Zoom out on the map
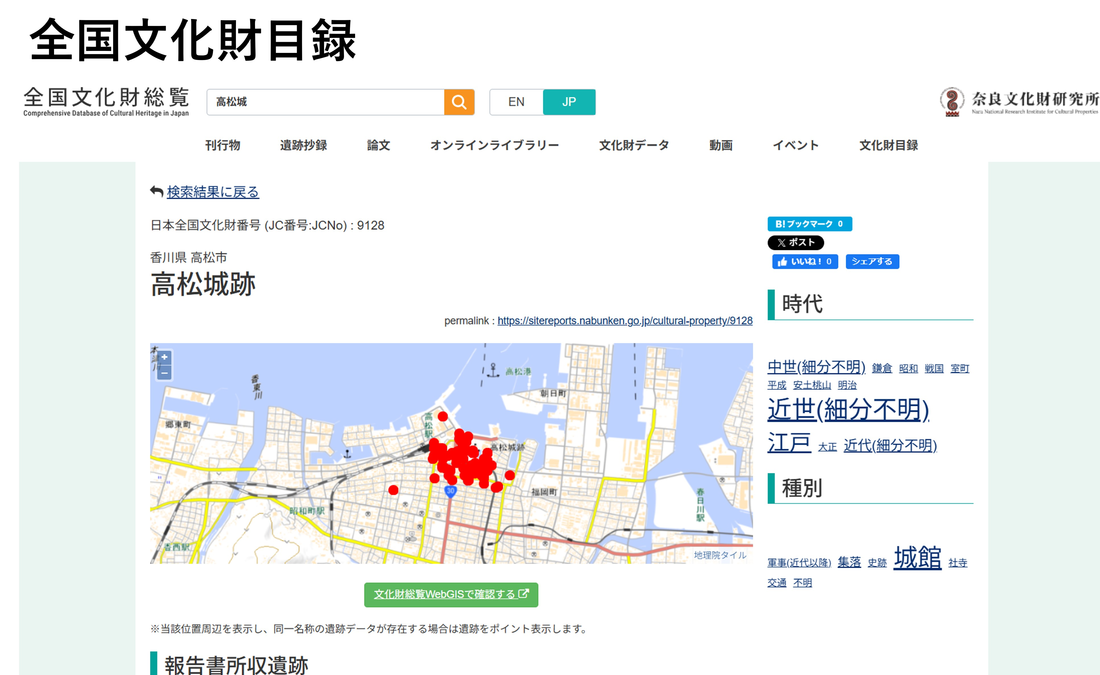Image resolution: width=1100 pixels, height=675 pixels. click(x=164, y=372)
